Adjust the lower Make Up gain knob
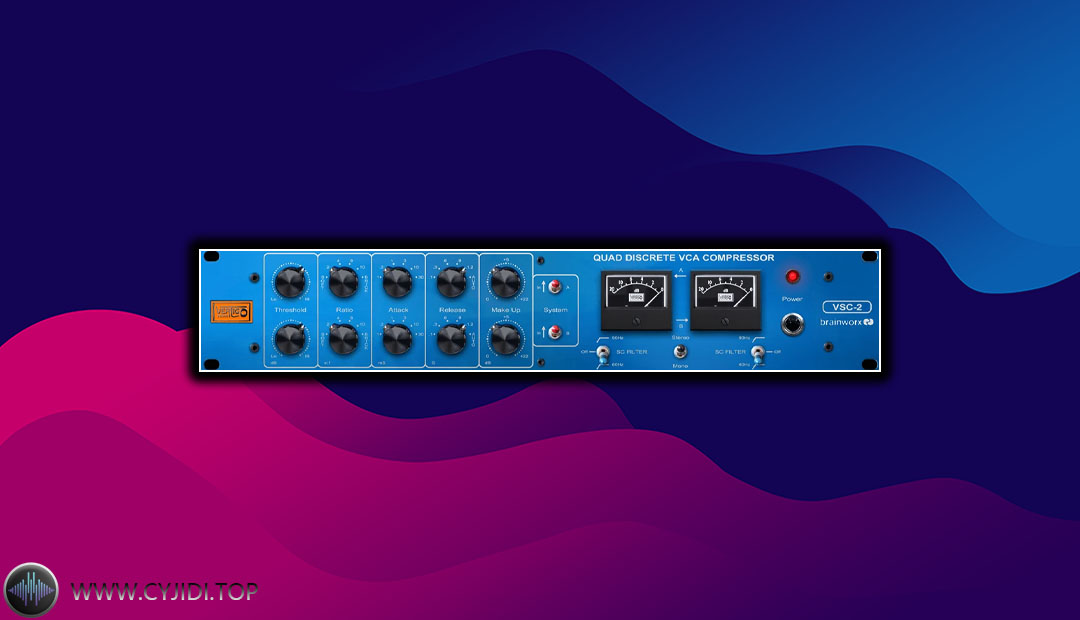Viewport: 1080px width, 620px height. pos(505,339)
